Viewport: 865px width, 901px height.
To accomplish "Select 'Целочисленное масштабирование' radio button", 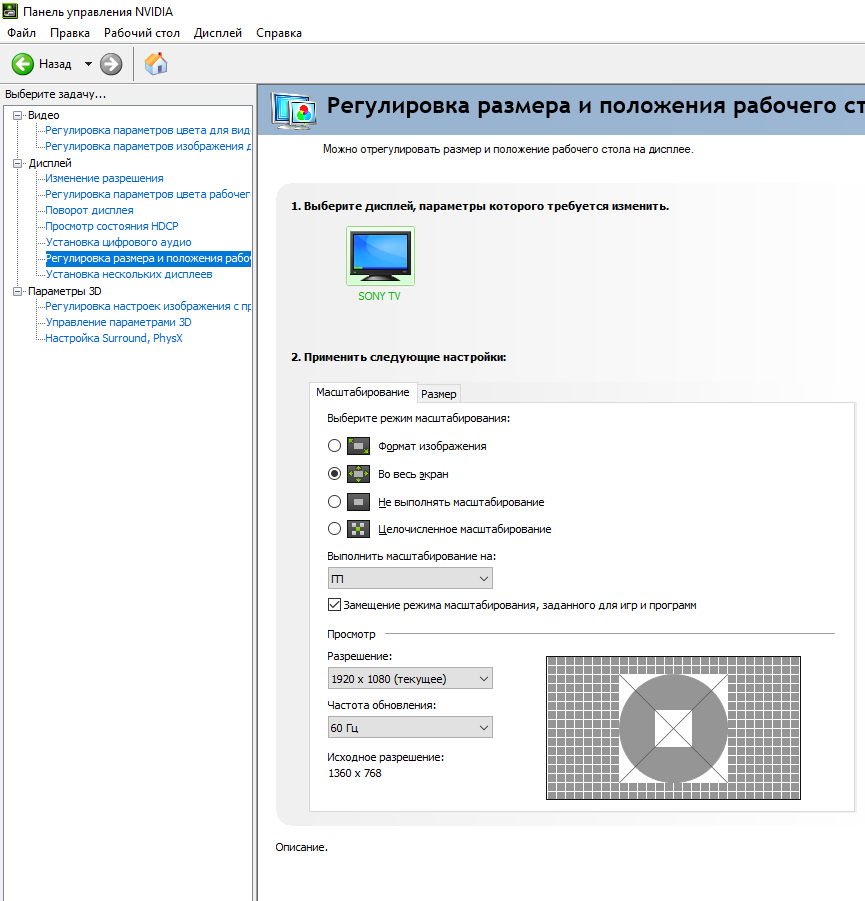I will pos(334,529).
